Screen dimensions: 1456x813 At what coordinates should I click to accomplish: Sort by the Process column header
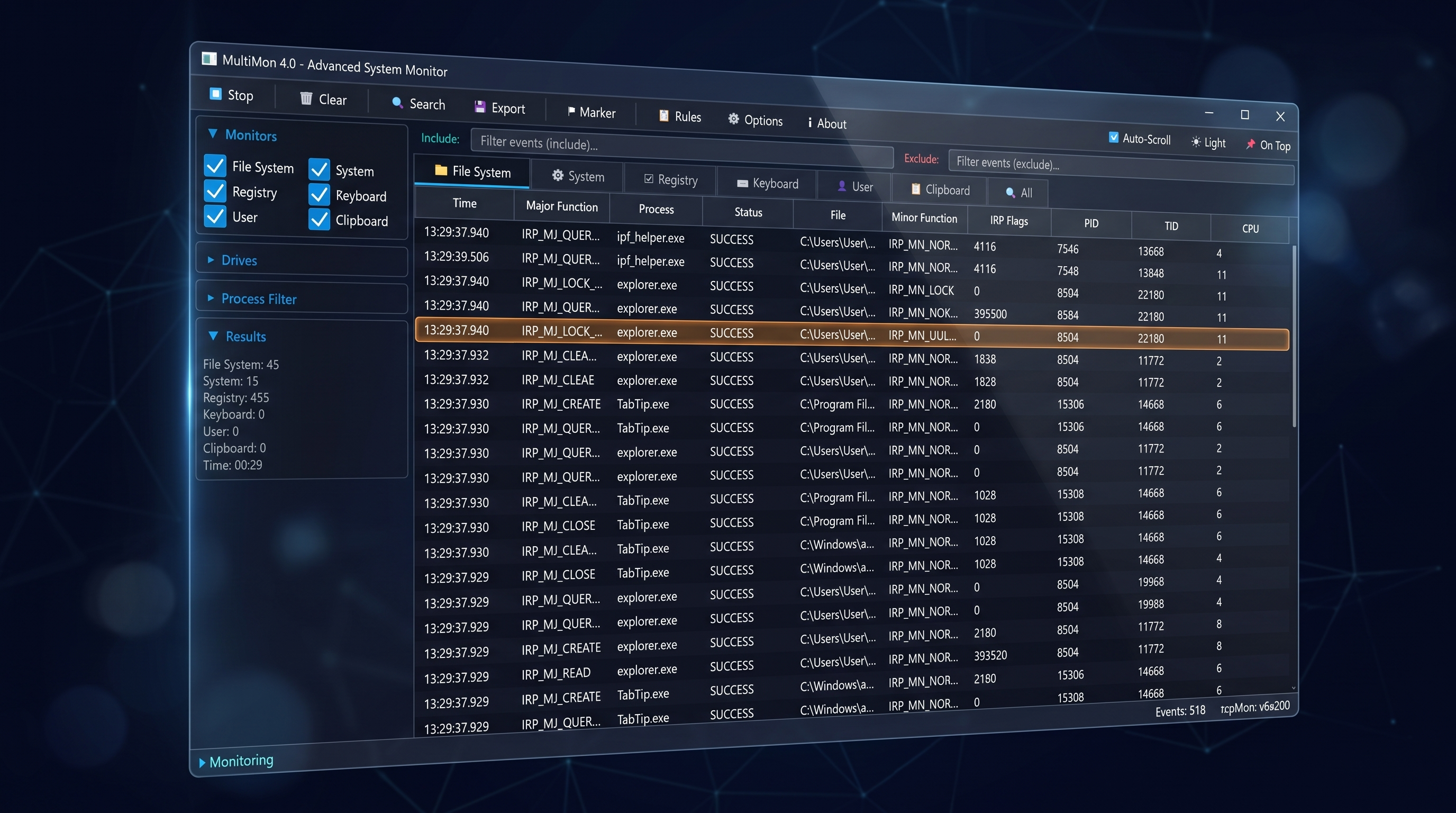tap(656, 209)
